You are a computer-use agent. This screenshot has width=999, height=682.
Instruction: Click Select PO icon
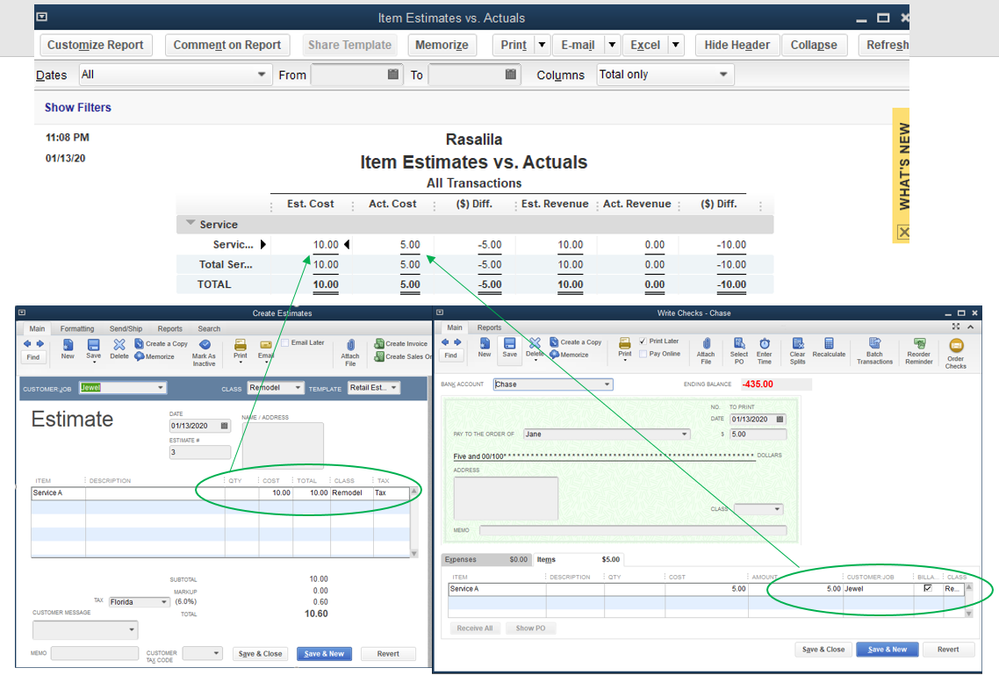[x=739, y=343]
